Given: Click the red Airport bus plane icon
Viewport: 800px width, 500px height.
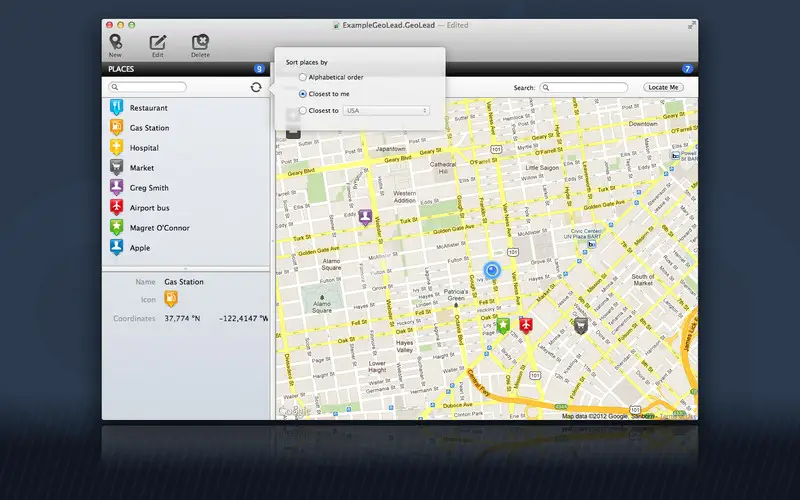Looking at the screenshot, I should point(116,207).
